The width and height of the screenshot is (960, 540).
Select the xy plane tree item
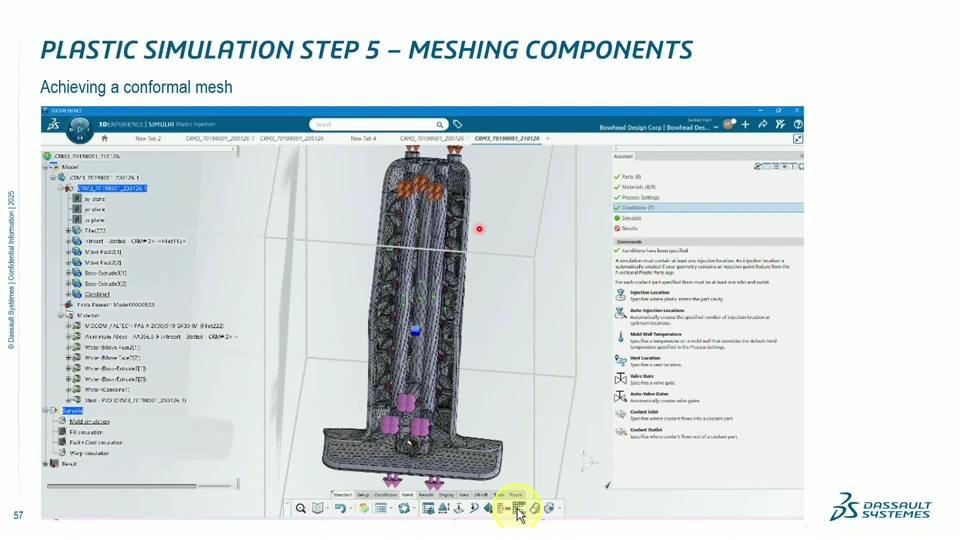coord(94,199)
